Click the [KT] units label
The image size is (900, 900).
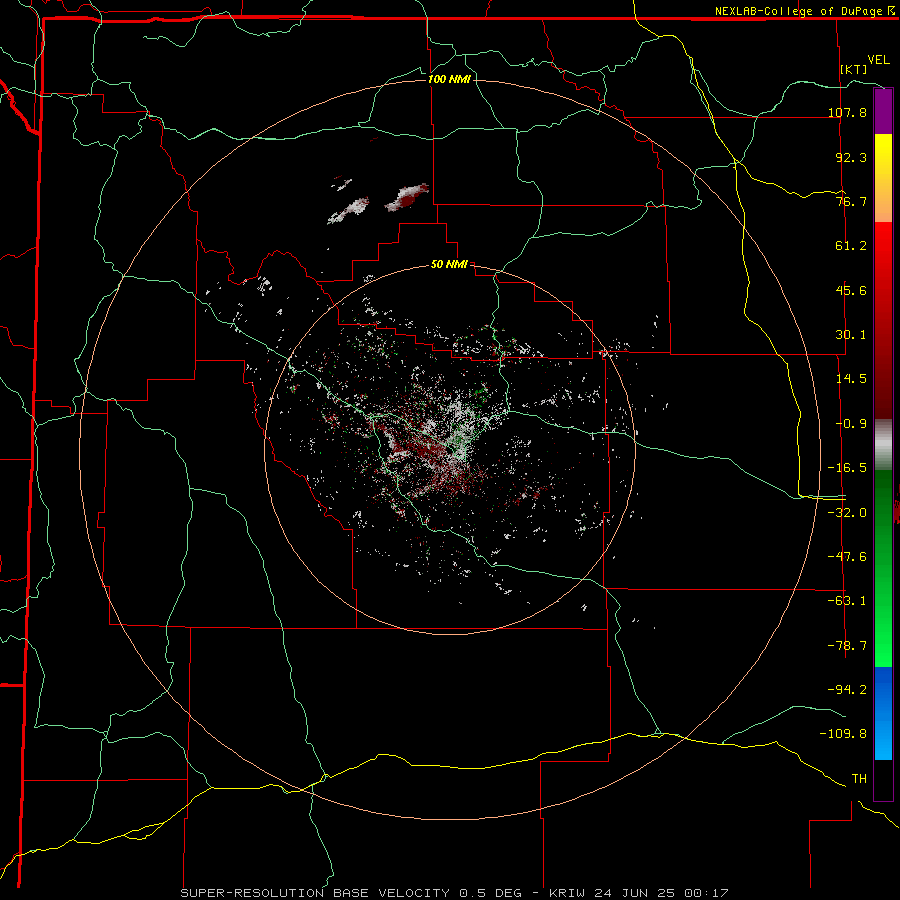pyautogui.click(x=854, y=69)
